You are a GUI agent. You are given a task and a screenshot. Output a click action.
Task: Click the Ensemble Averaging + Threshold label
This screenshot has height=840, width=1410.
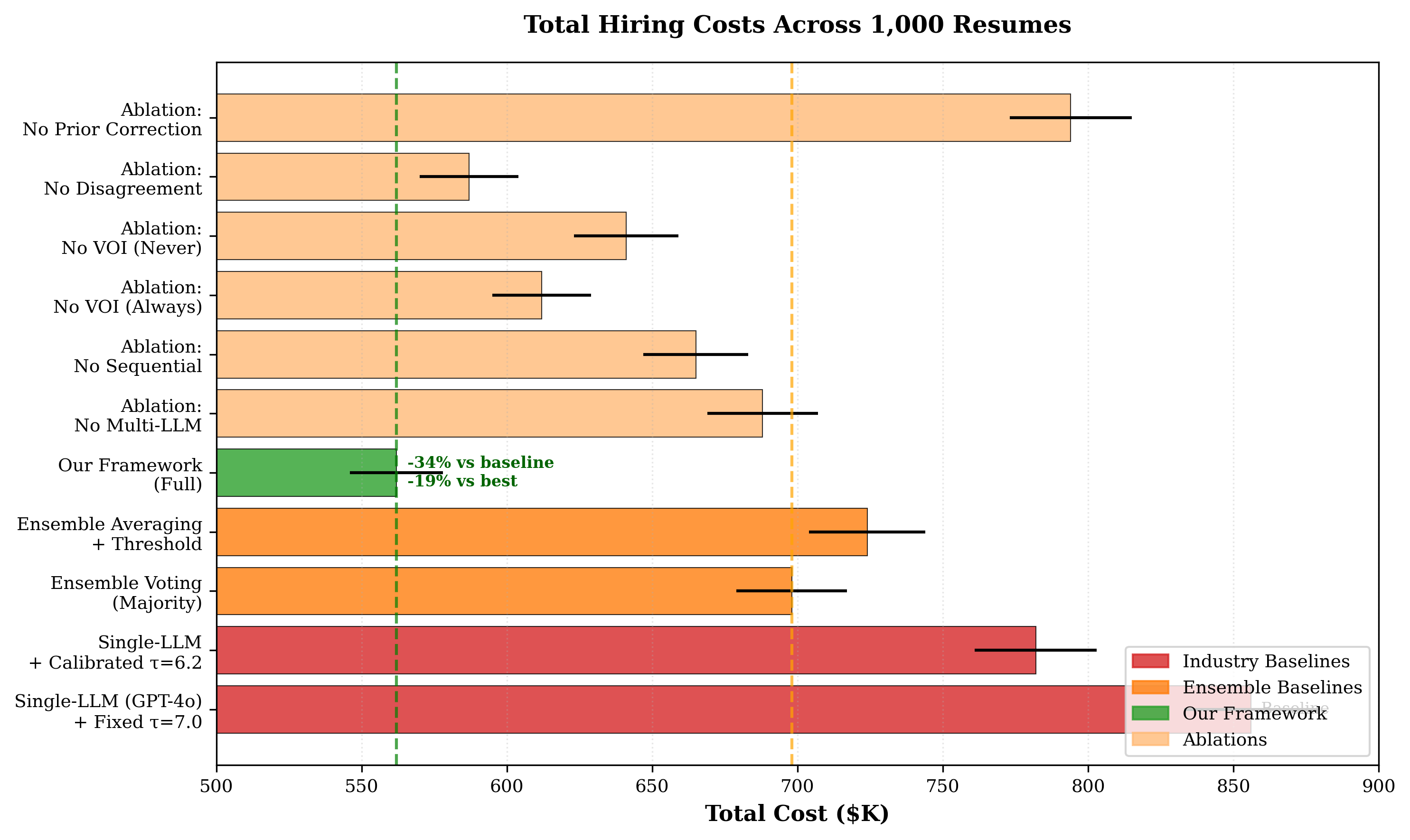point(109,534)
